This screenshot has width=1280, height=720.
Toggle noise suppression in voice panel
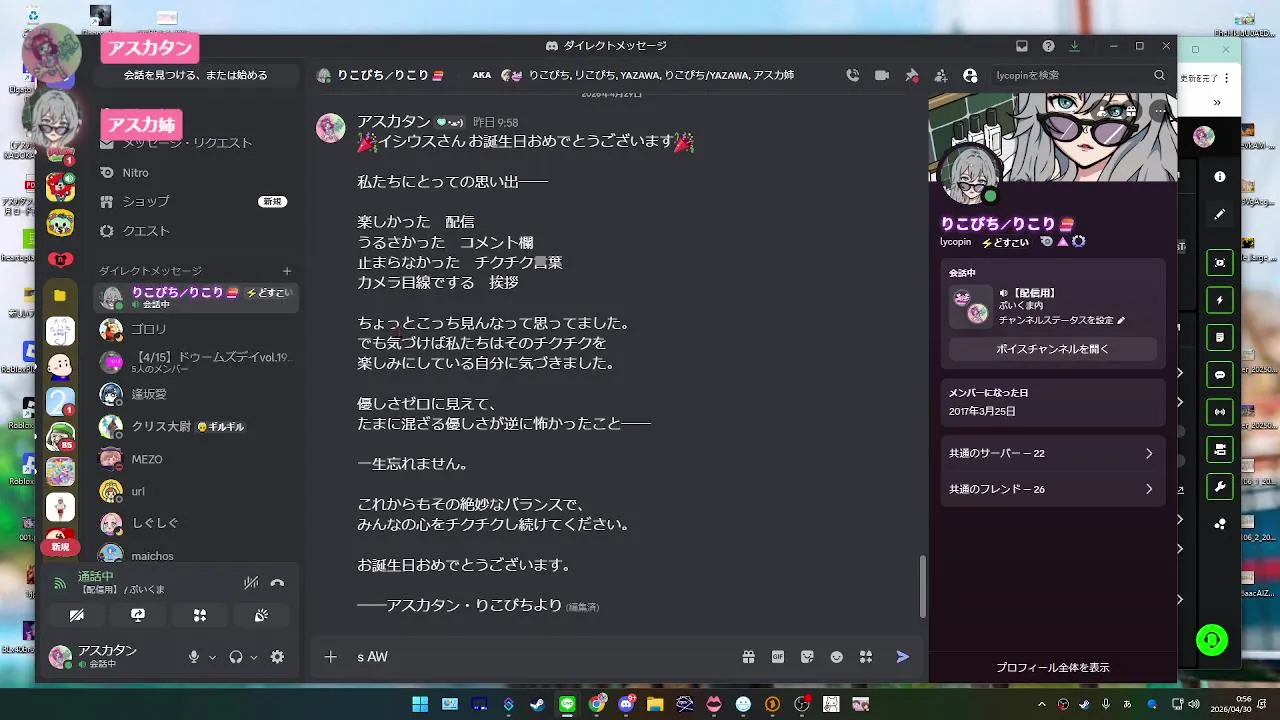251,583
